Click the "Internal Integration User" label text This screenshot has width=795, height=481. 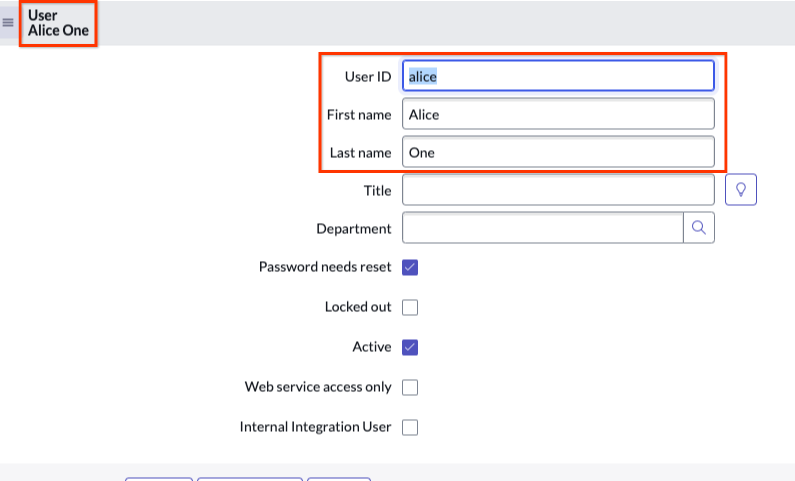point(315,427)
